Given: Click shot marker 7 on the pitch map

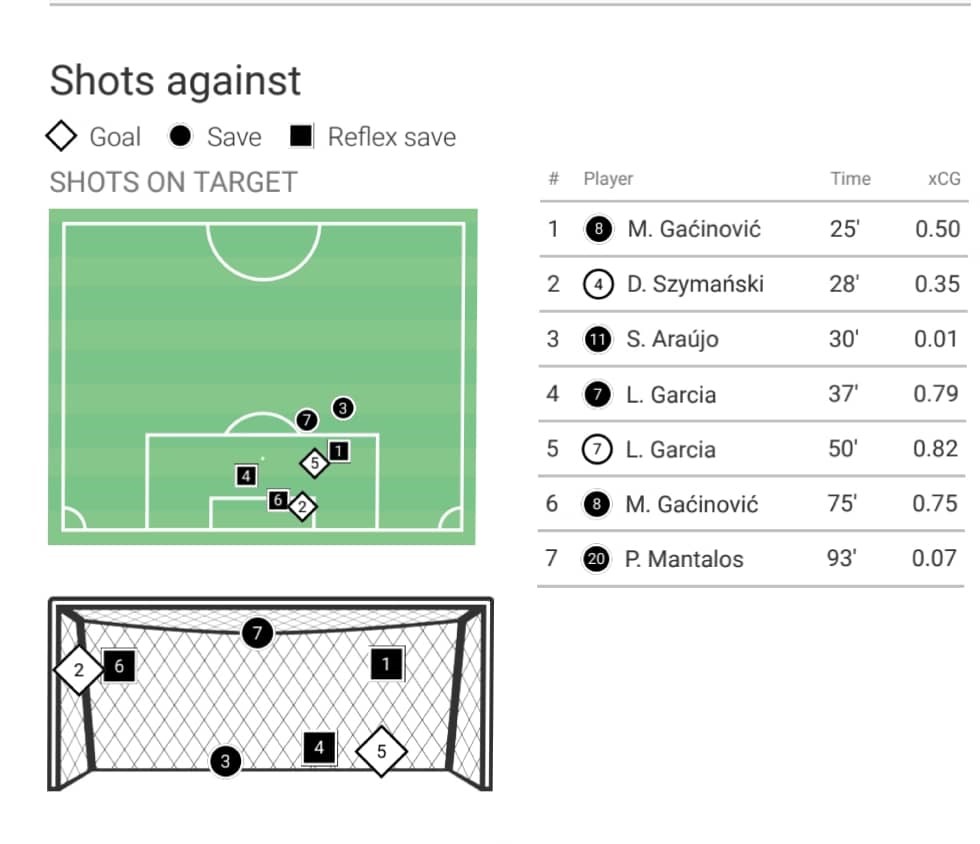Looking at the screenshot, I should (x=306, y=419).
